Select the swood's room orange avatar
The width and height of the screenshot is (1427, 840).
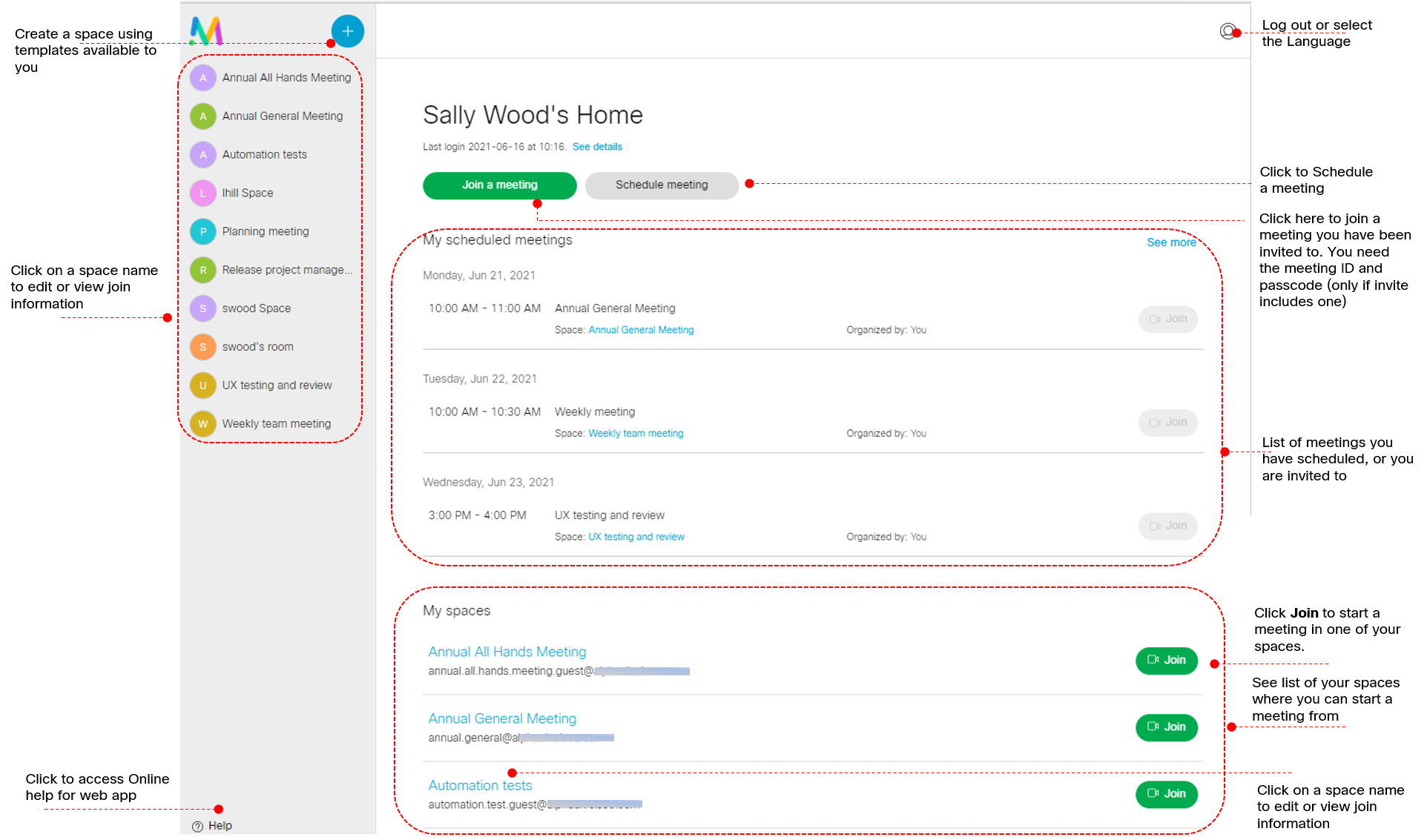202,346
